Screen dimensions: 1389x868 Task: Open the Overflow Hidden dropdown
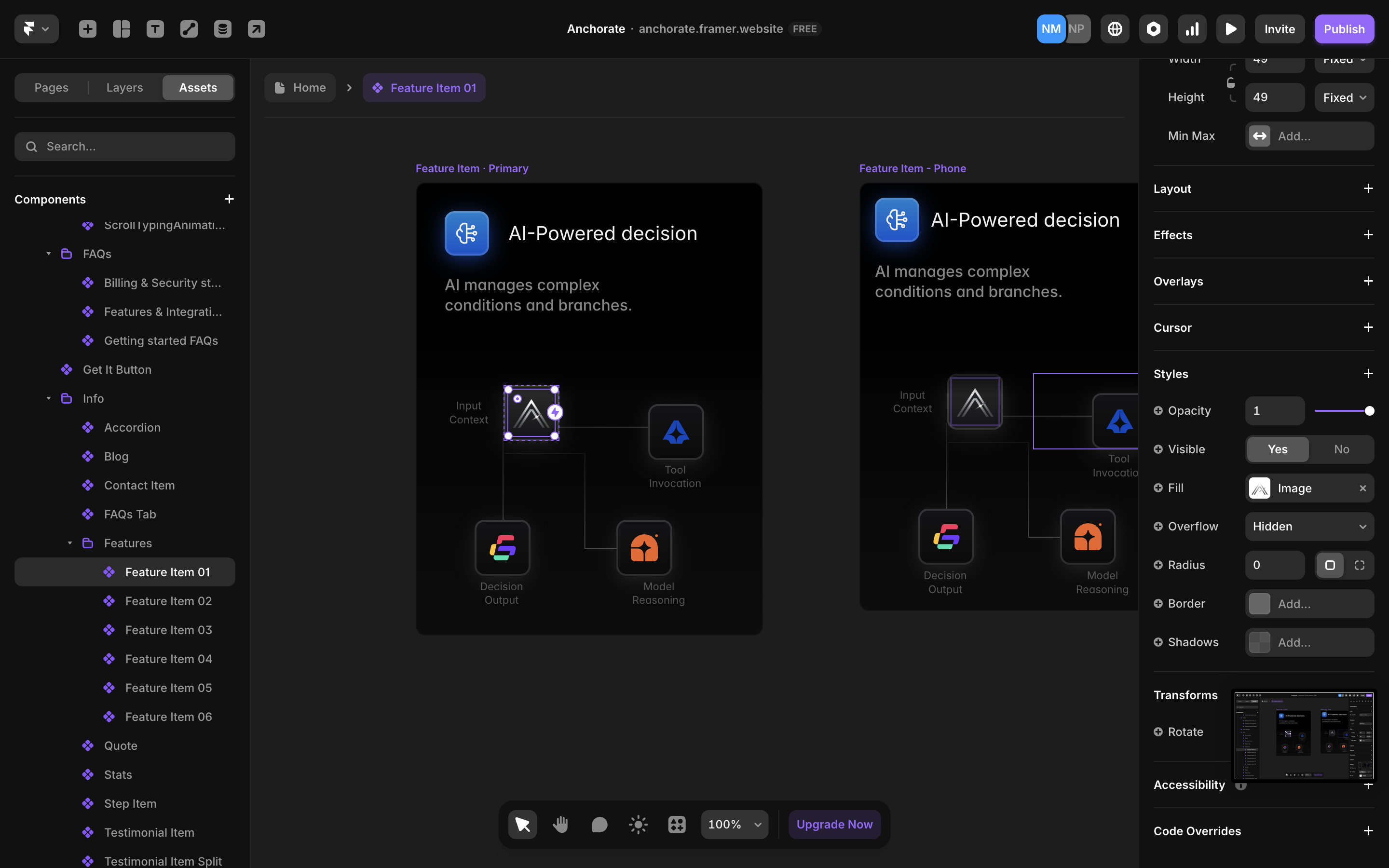coord(1309,527)
